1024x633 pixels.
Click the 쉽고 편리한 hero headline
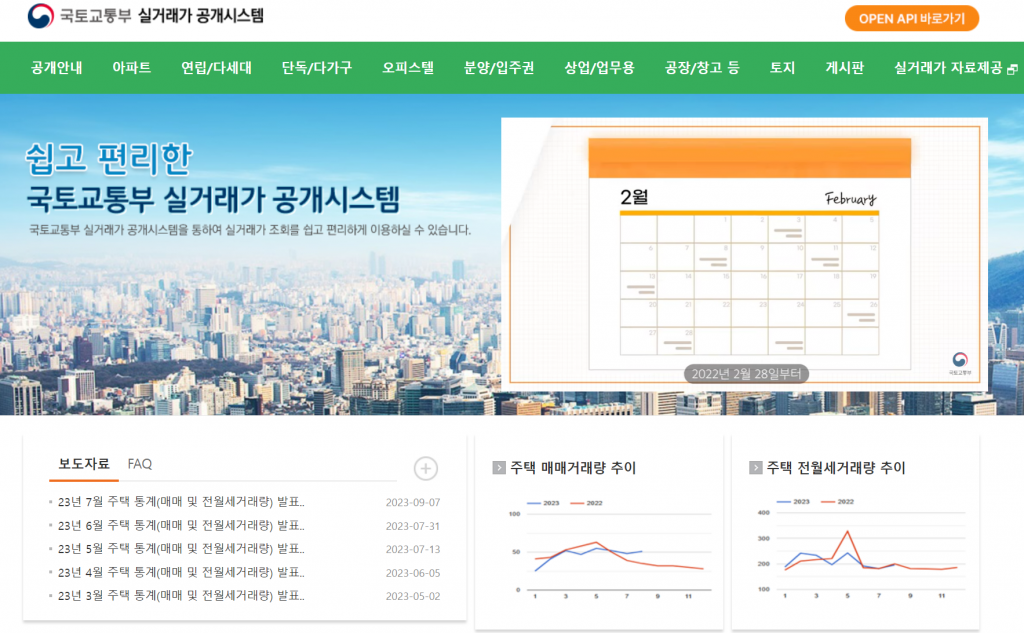click(108, 158)
